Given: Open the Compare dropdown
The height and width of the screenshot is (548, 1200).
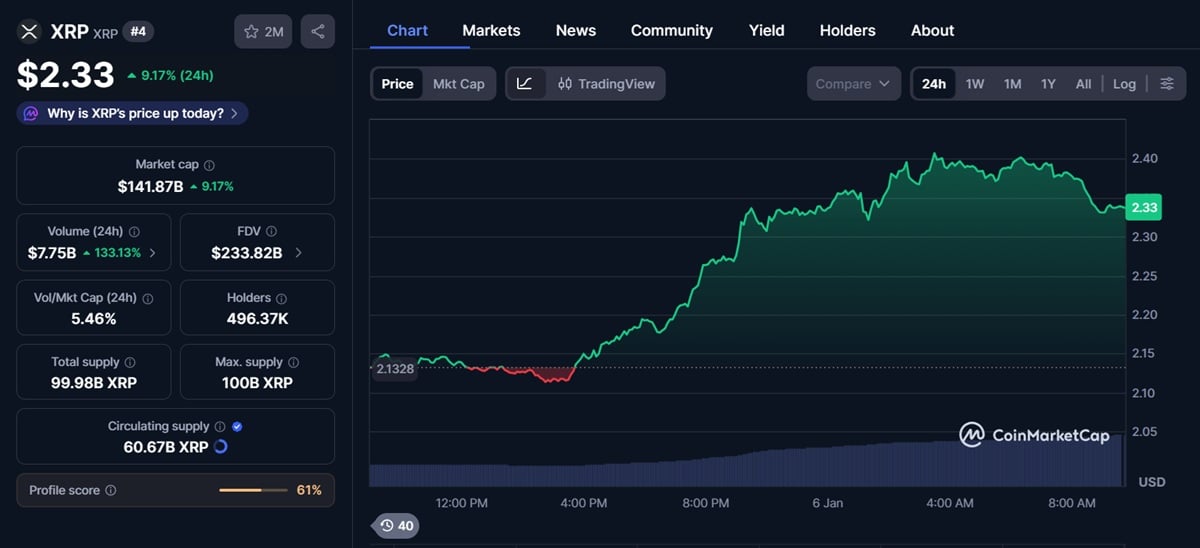Looking at the screenshot, I should coord(853,84).
